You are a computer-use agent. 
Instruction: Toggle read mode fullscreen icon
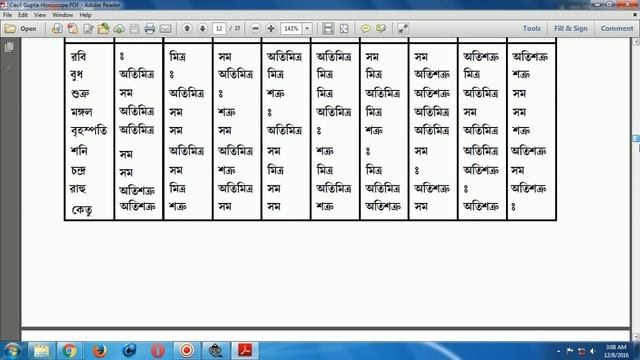point(403,29)
